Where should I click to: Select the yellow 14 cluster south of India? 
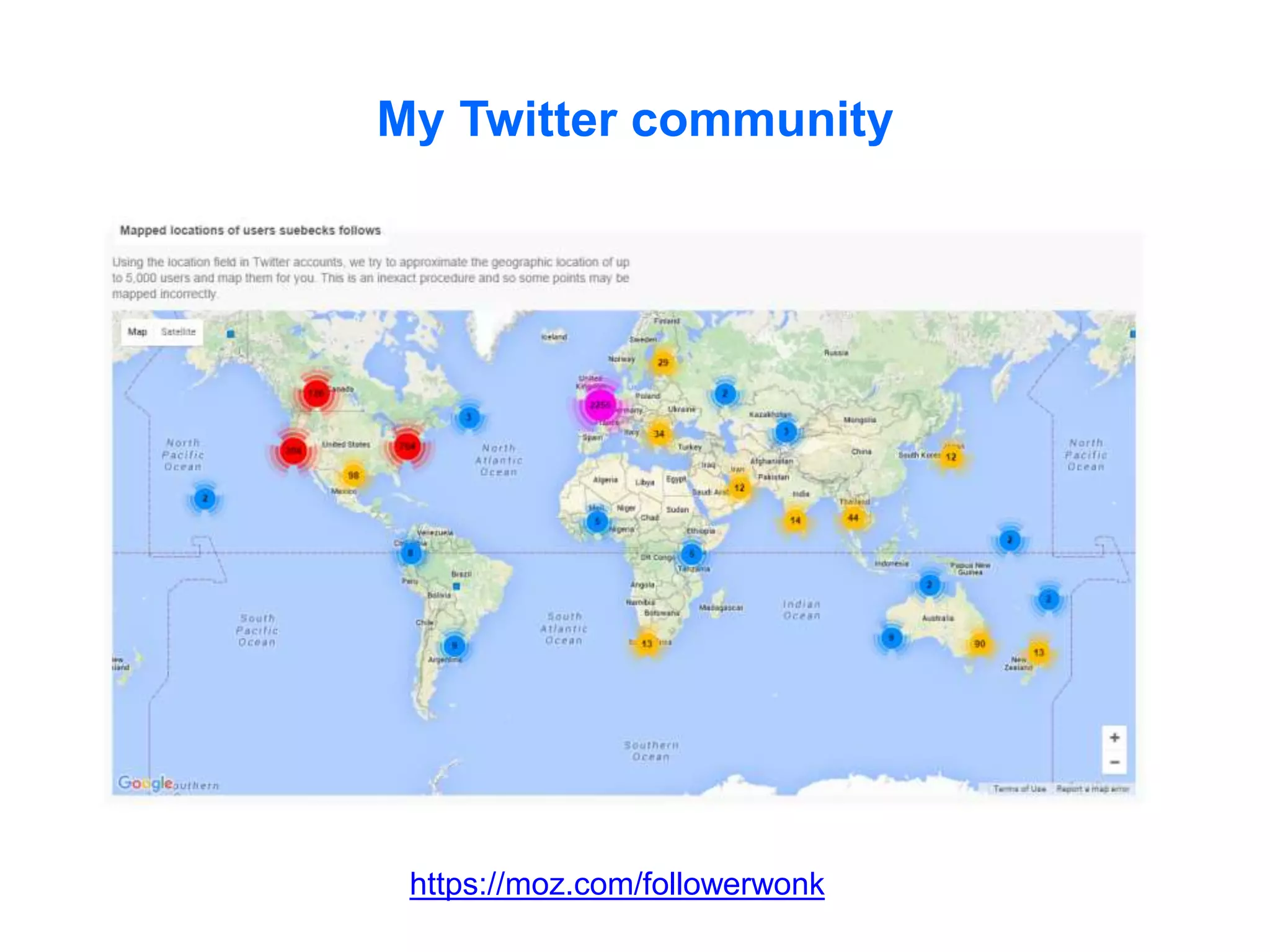(x=795, y=520)
